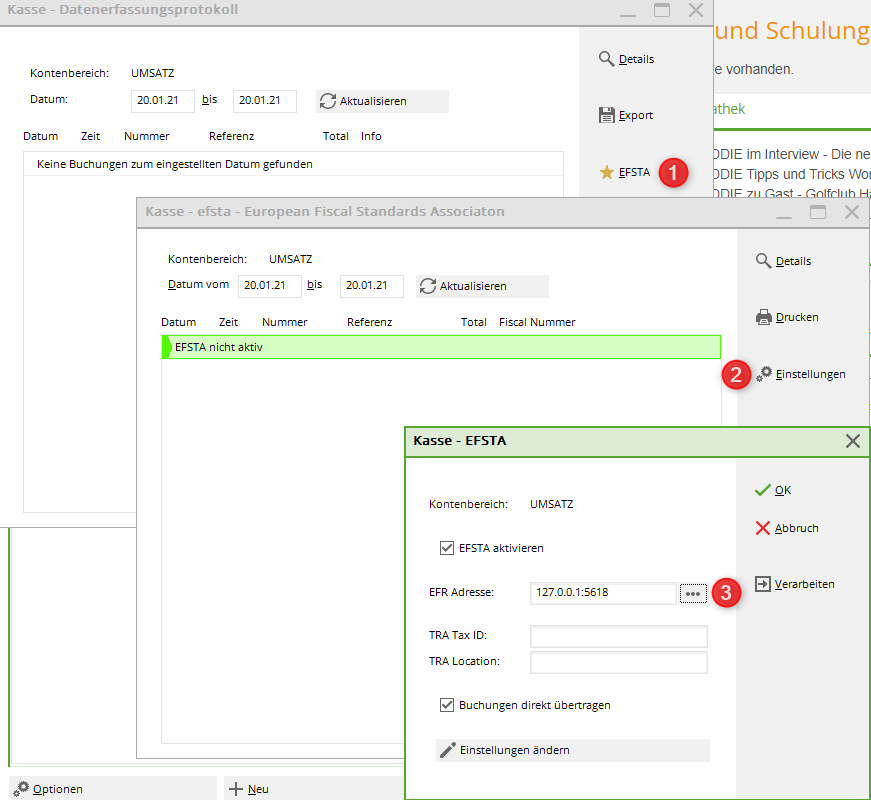Open Details magnifier in the efsta window
The width and height of the screenshot is (871, 800).
click(x=764, y=261)
